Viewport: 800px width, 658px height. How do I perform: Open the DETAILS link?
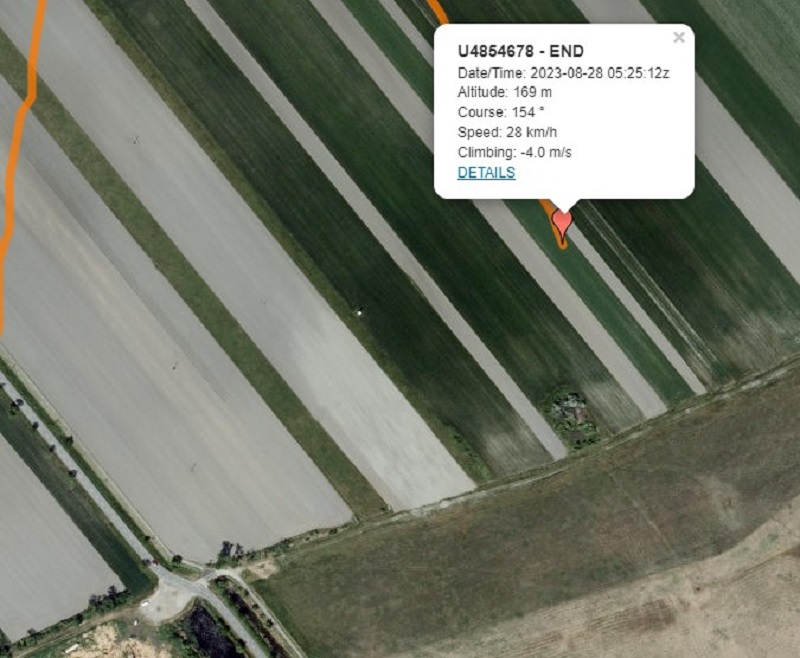(x=486, y=172)
